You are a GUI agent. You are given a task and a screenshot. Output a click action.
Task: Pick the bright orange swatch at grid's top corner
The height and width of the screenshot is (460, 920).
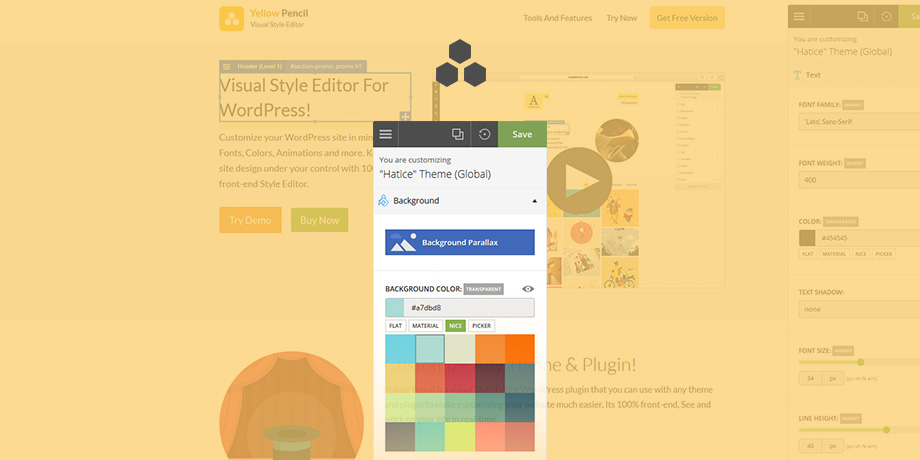pyautogui.click(x=520, y=349)
